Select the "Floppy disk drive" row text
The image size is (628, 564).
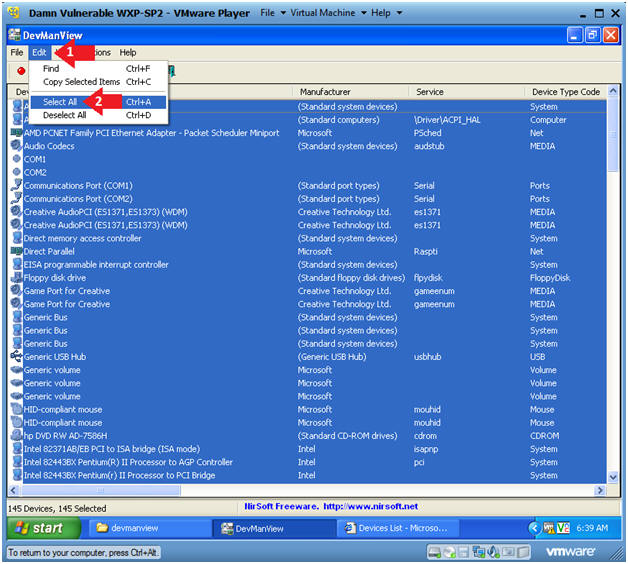point(55,277)
